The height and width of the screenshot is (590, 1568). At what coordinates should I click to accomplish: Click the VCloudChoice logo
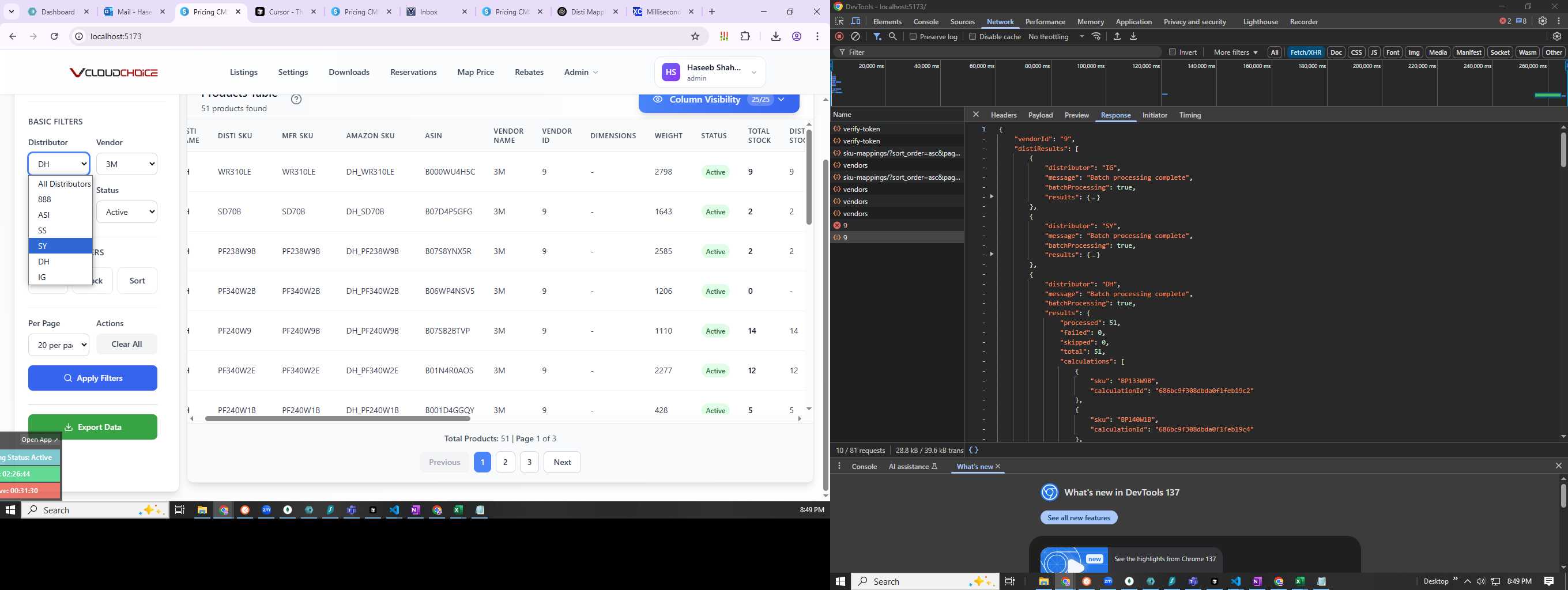pos(114,73)
